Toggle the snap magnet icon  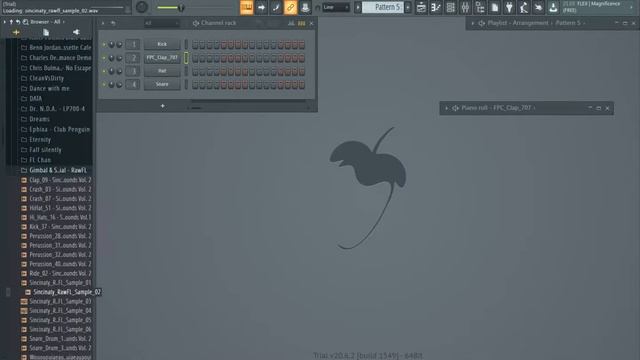pos(318,7)
